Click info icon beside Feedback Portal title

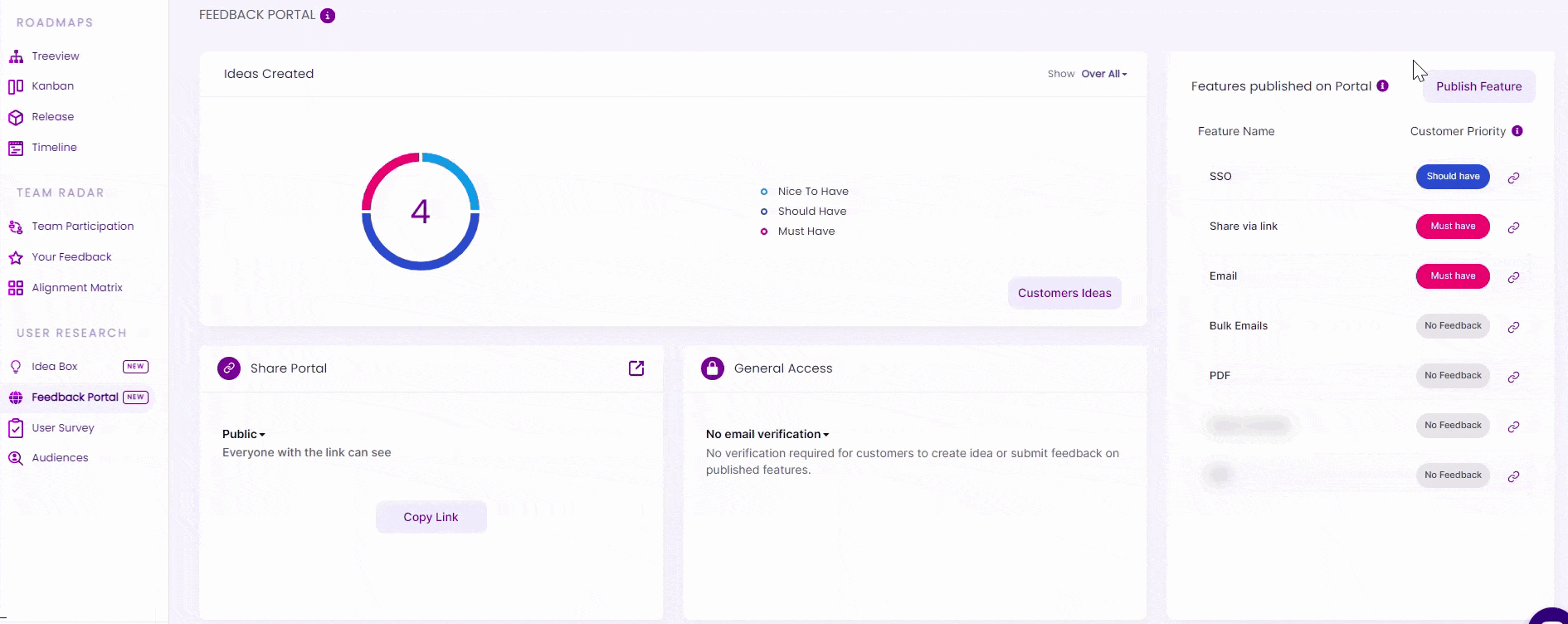[x=328, y=16]
